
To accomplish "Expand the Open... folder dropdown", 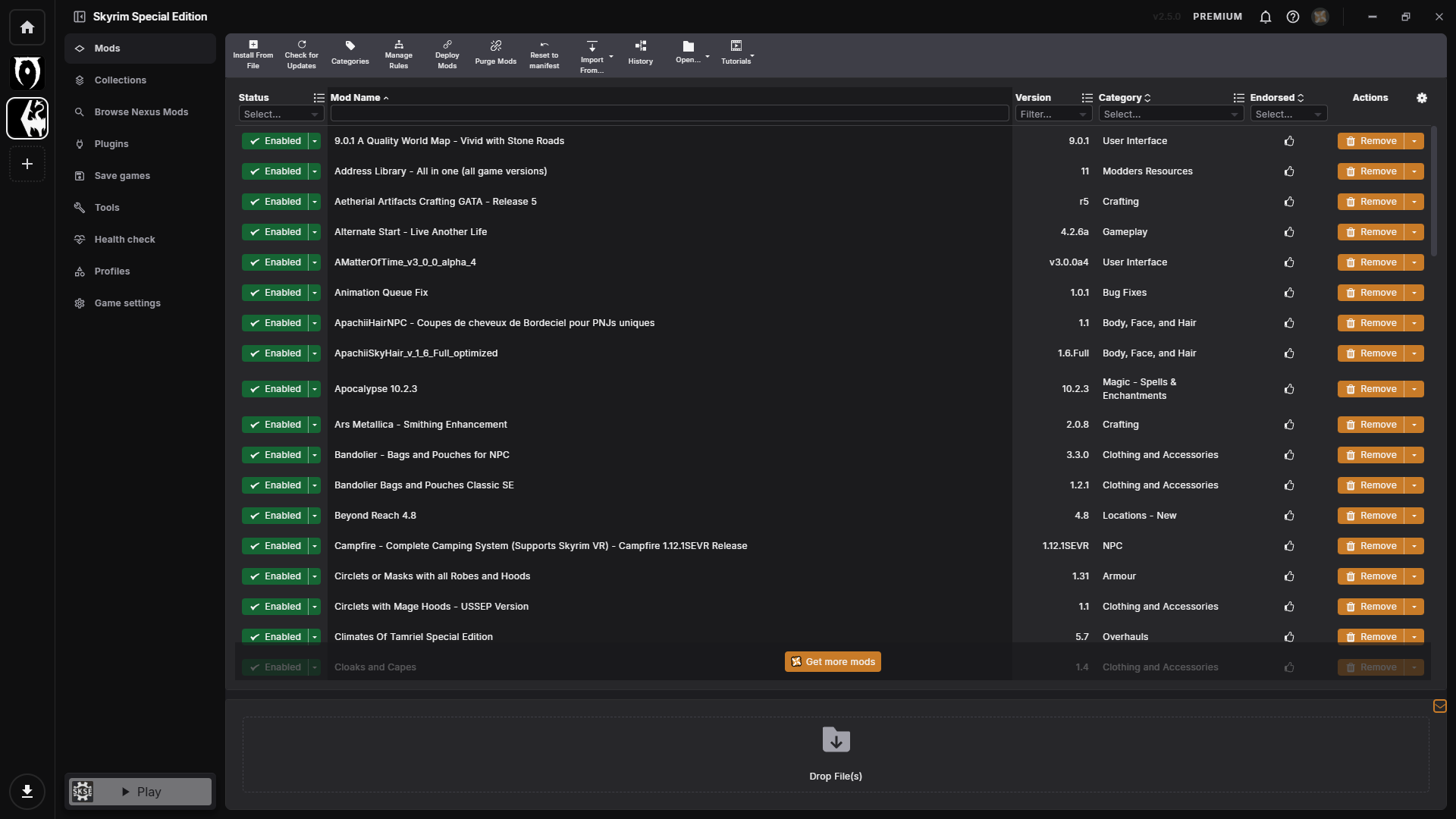I will 708,56.
